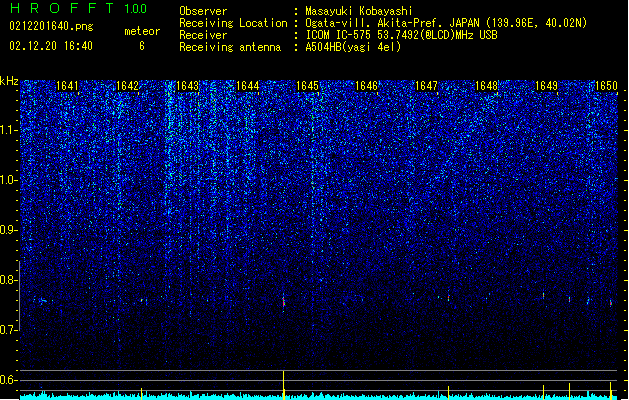629x400 pixels.
Task: Click the 1647 time axis label
Action: click(426, 86)
